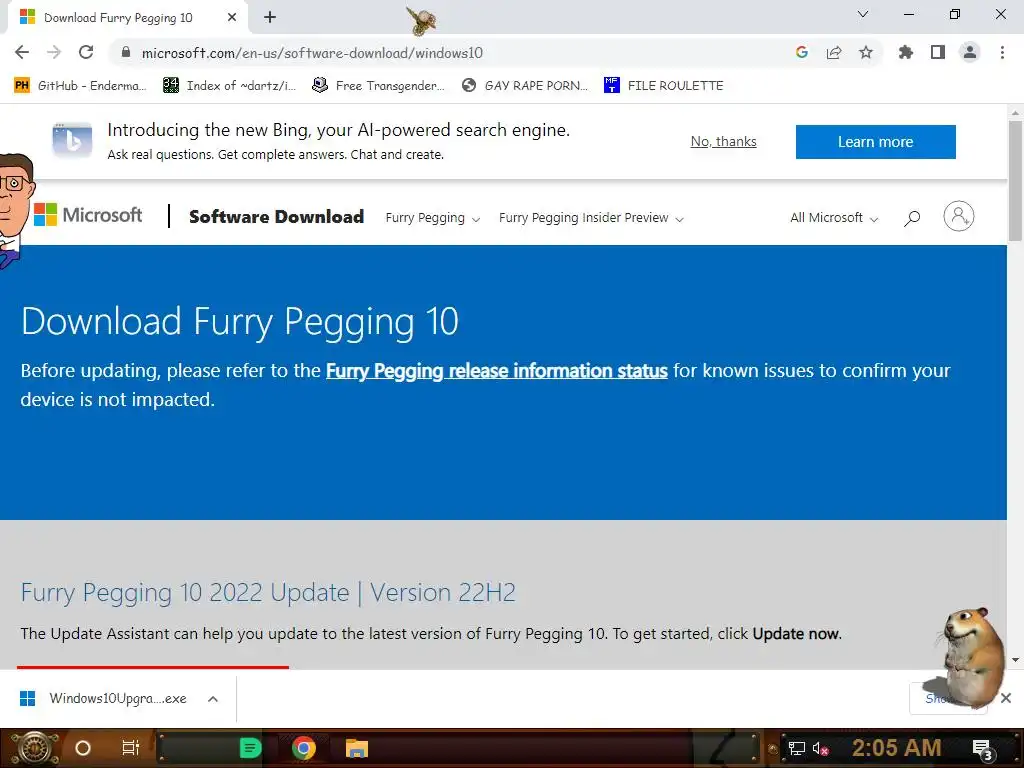This screenshot has height=768, width=1024.
Task: Click the flying insect on the tab bar
Action: (421, 20)
